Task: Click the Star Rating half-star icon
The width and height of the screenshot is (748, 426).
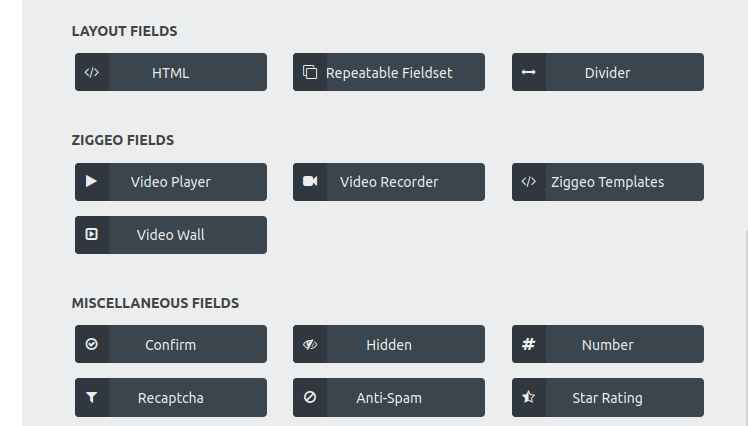Action: (529, 397)
